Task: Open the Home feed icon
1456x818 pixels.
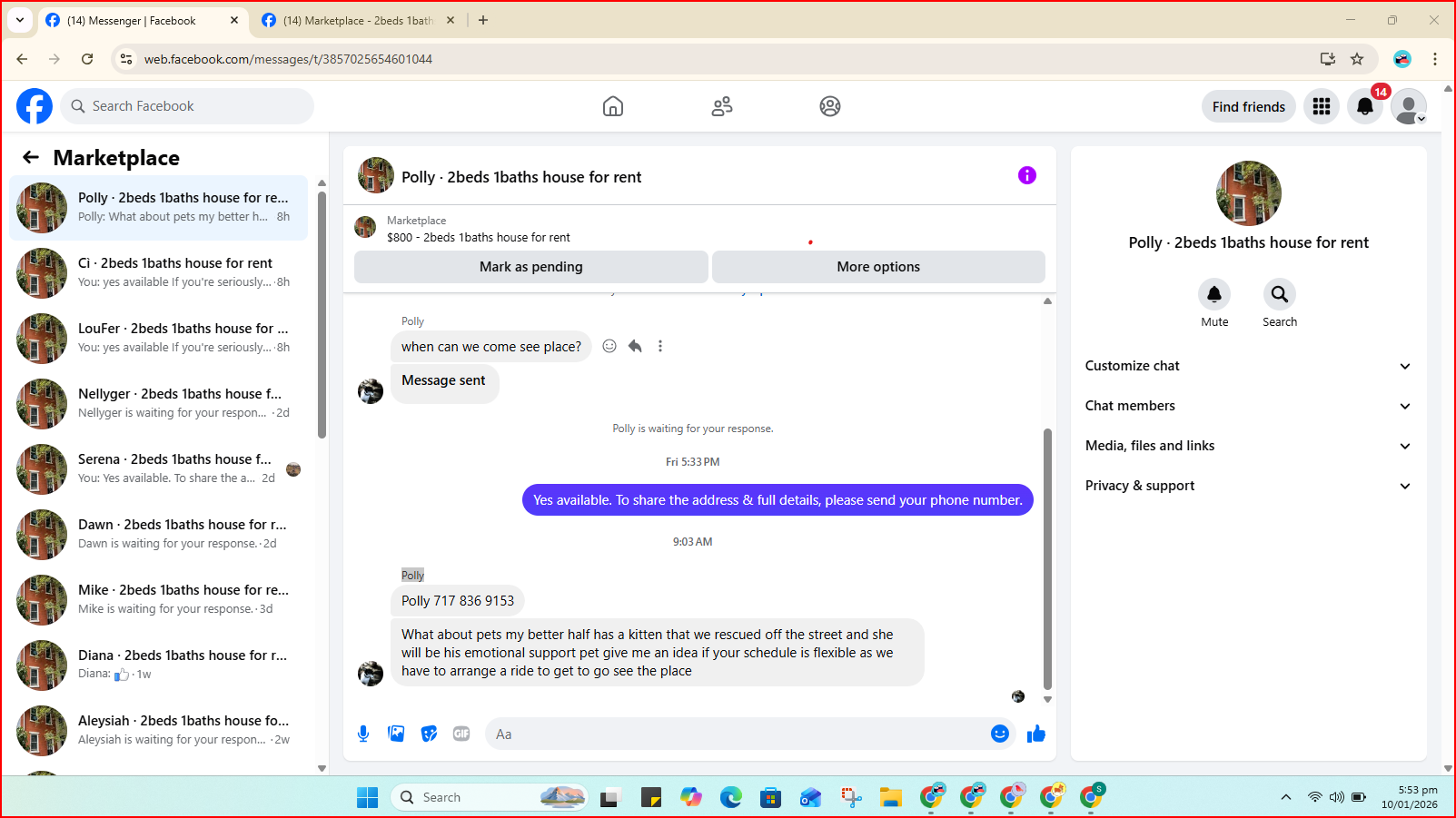Action: click(613, 106)
